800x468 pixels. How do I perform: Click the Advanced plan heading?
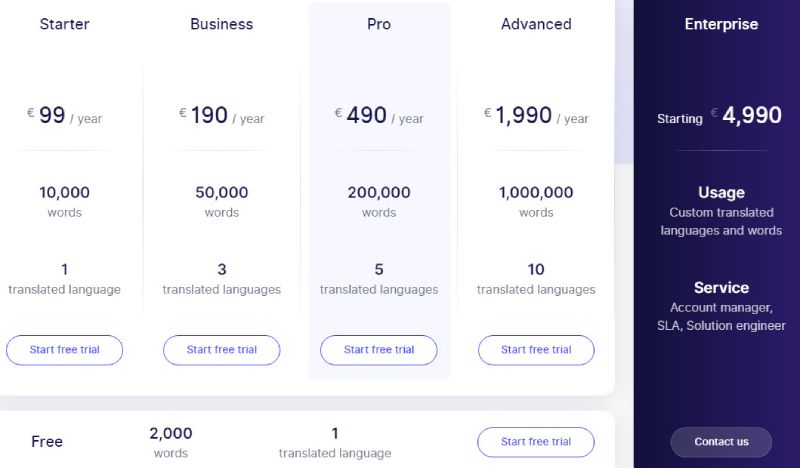pyautogui.click(x=536, y=24)
